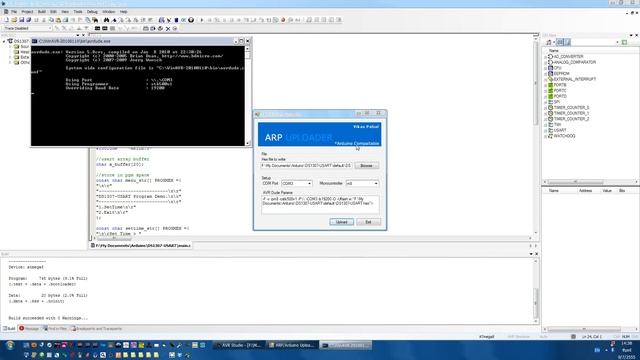Image resolution: width=640 pixels, height=360 pixels.
Task: Open the Build menu
Action: point(42,12)
